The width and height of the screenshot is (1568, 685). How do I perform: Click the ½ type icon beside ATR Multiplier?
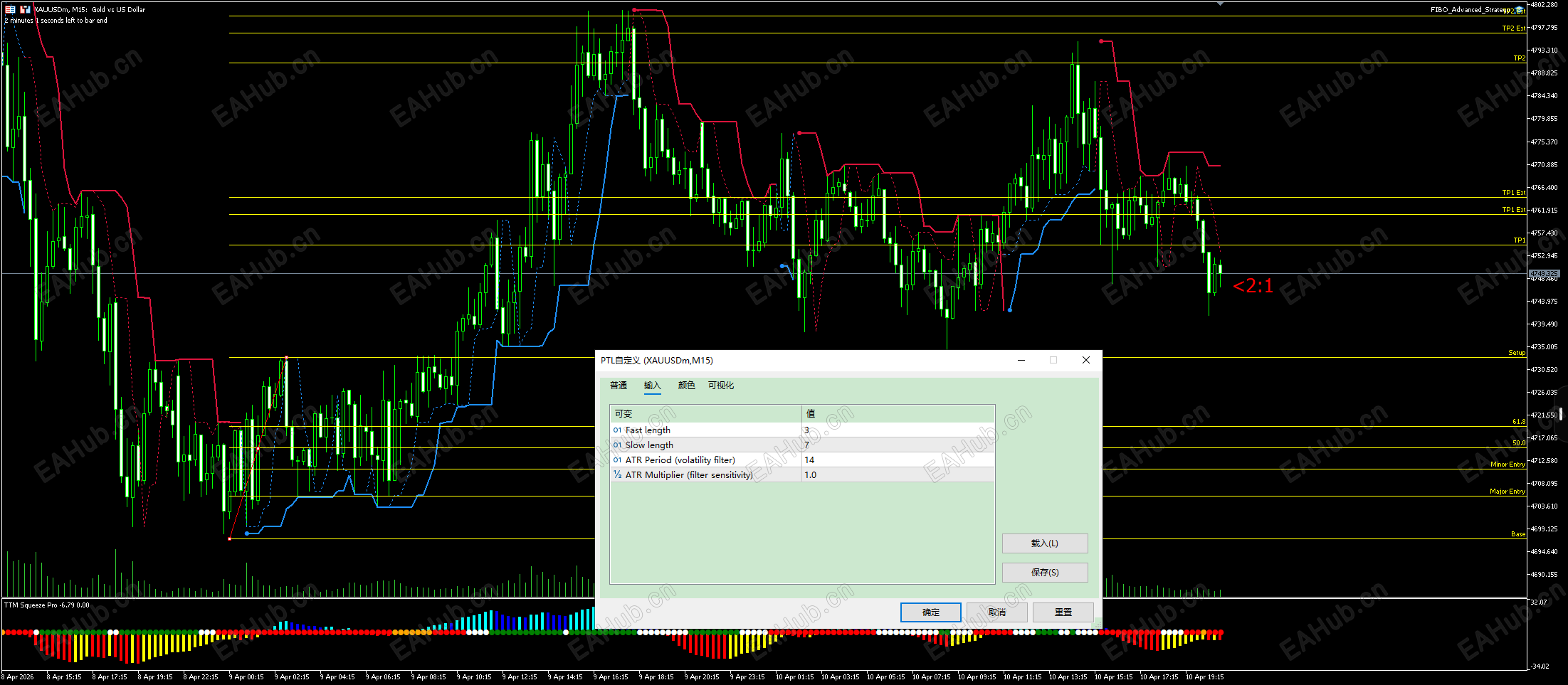click(x=617, y=475)
